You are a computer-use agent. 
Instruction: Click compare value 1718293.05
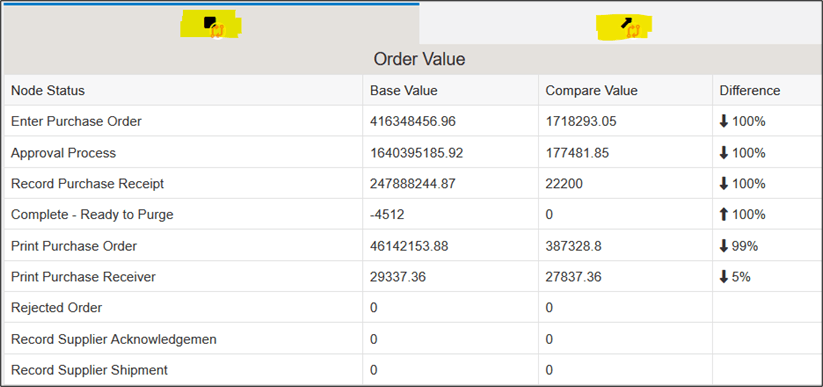click(x=581, y=121)
